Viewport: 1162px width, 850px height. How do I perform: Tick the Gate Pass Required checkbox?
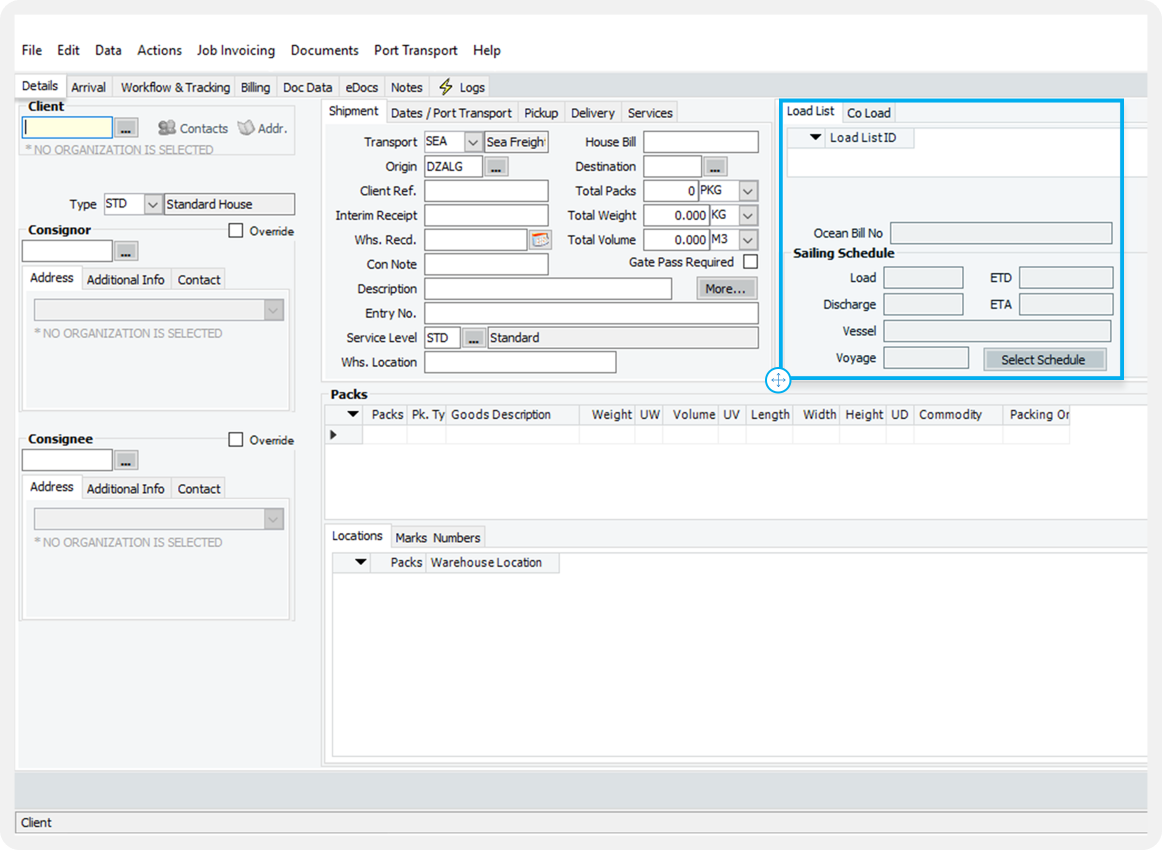pos(750,262)
